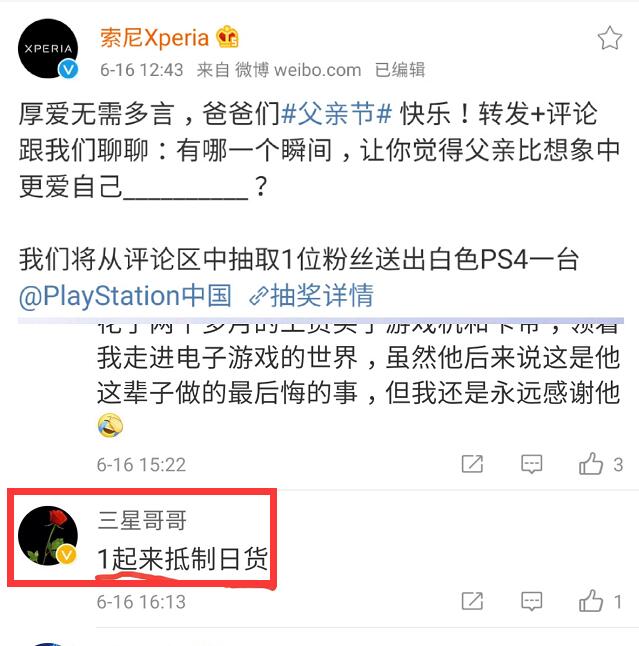639x646 pixels.
Task: Open 三星哥哥 rose avatar
Action: [x=48, y=536]
